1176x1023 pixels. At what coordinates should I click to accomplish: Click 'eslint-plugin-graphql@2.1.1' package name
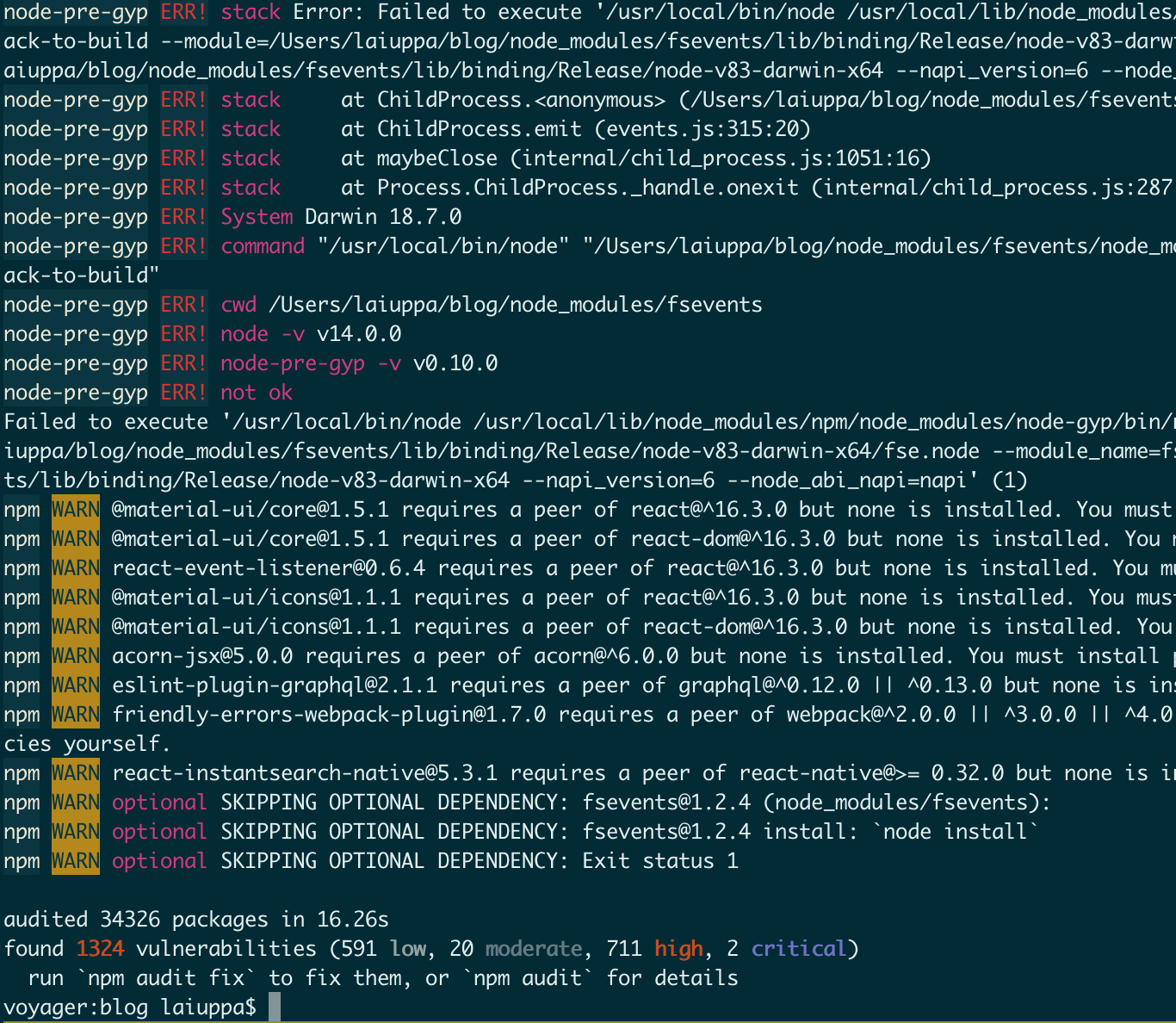(275, 685)
